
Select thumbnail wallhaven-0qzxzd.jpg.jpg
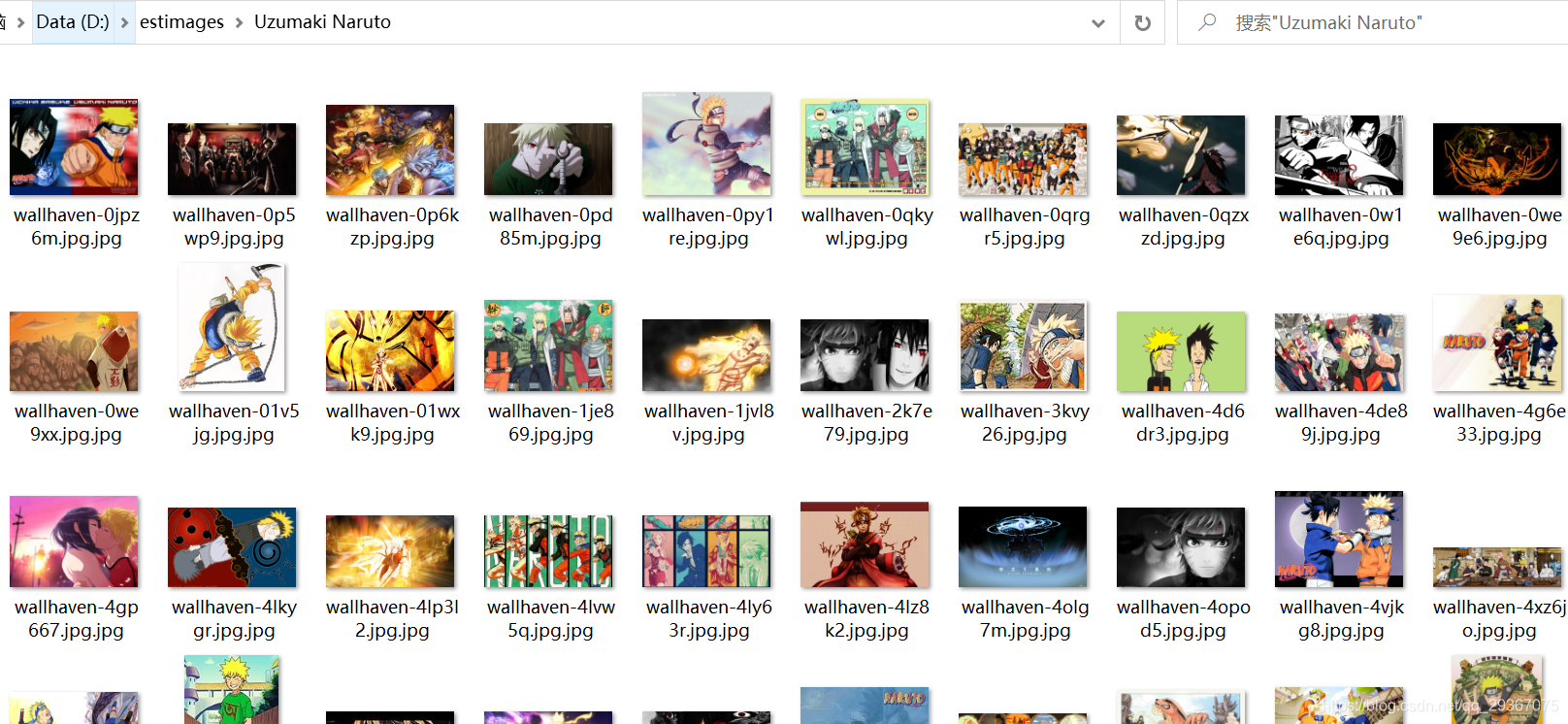1181,155
